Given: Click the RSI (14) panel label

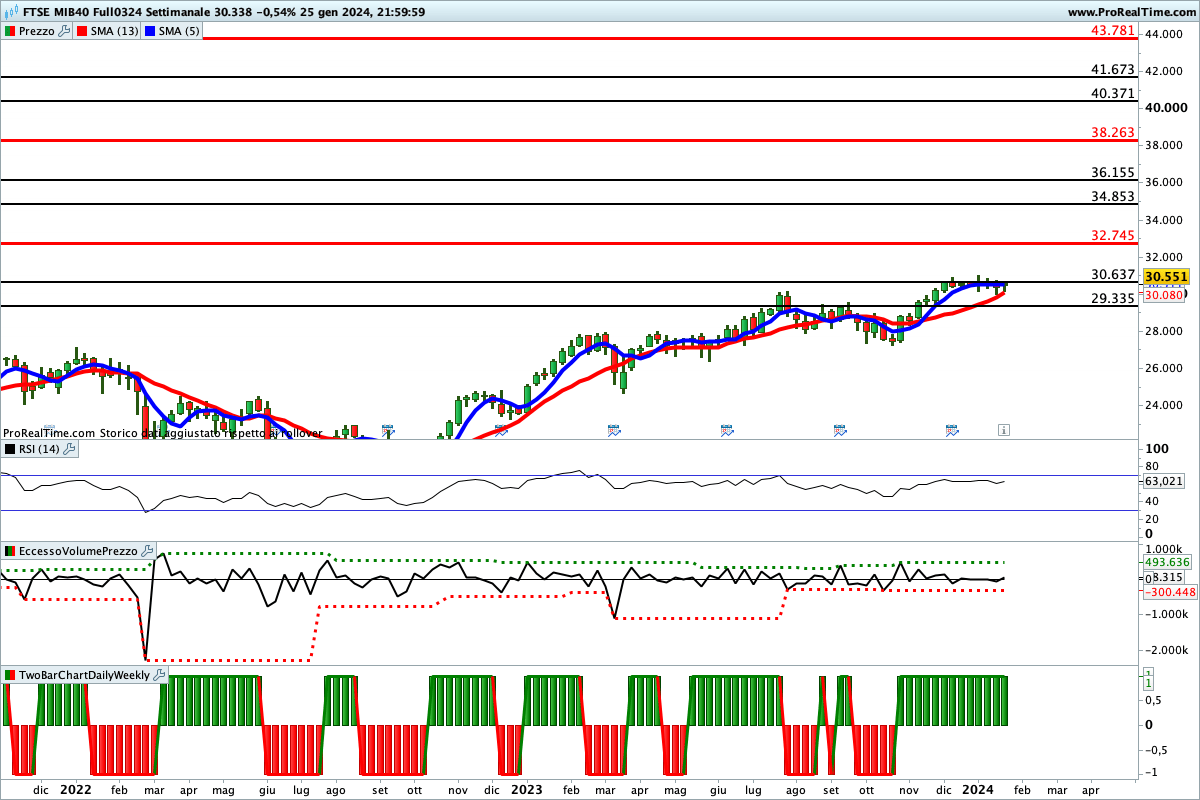Looking at the screenshot, I should coord(38,449).
